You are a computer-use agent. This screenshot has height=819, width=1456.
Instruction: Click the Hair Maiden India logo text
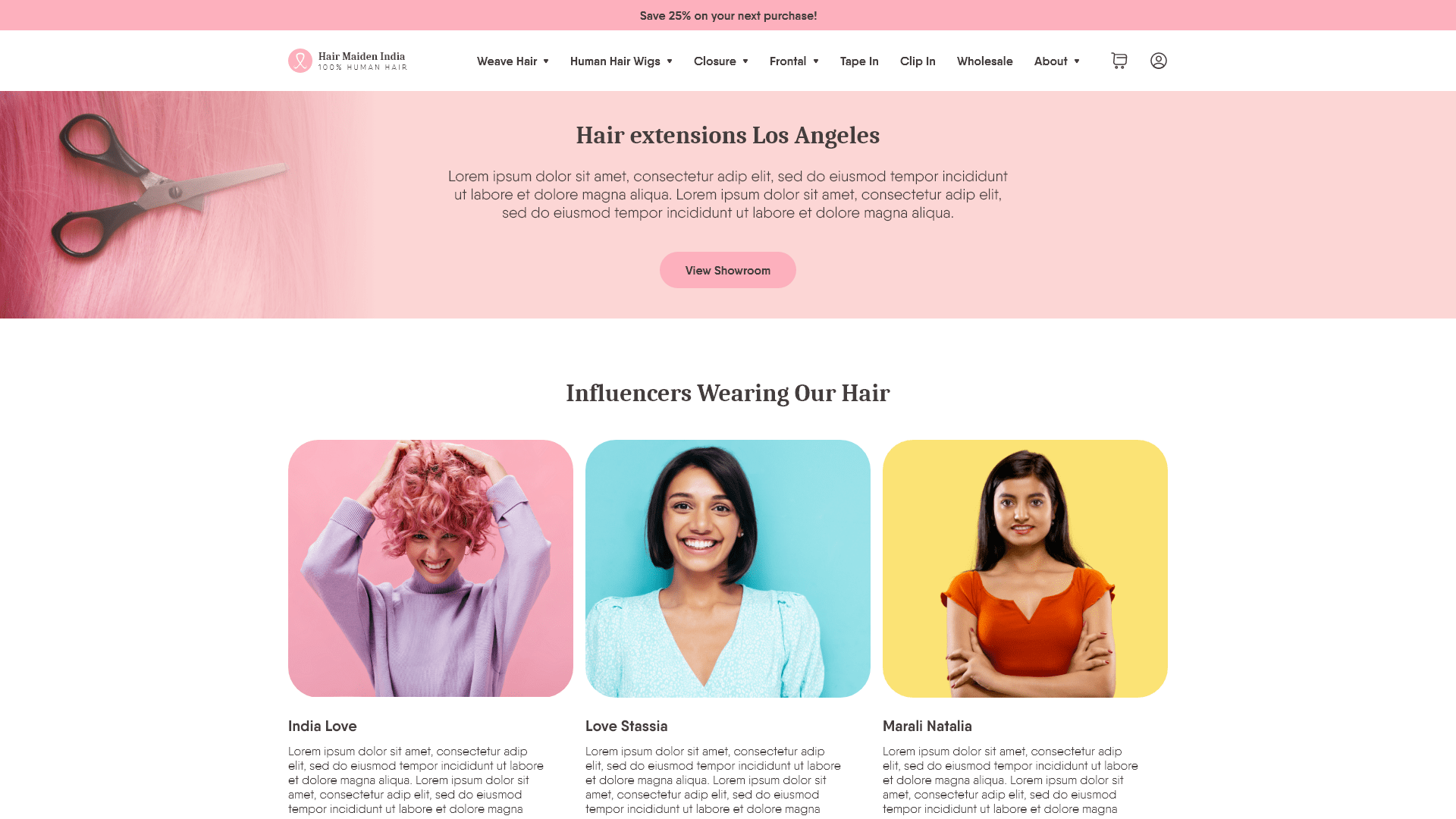[362, 61]
